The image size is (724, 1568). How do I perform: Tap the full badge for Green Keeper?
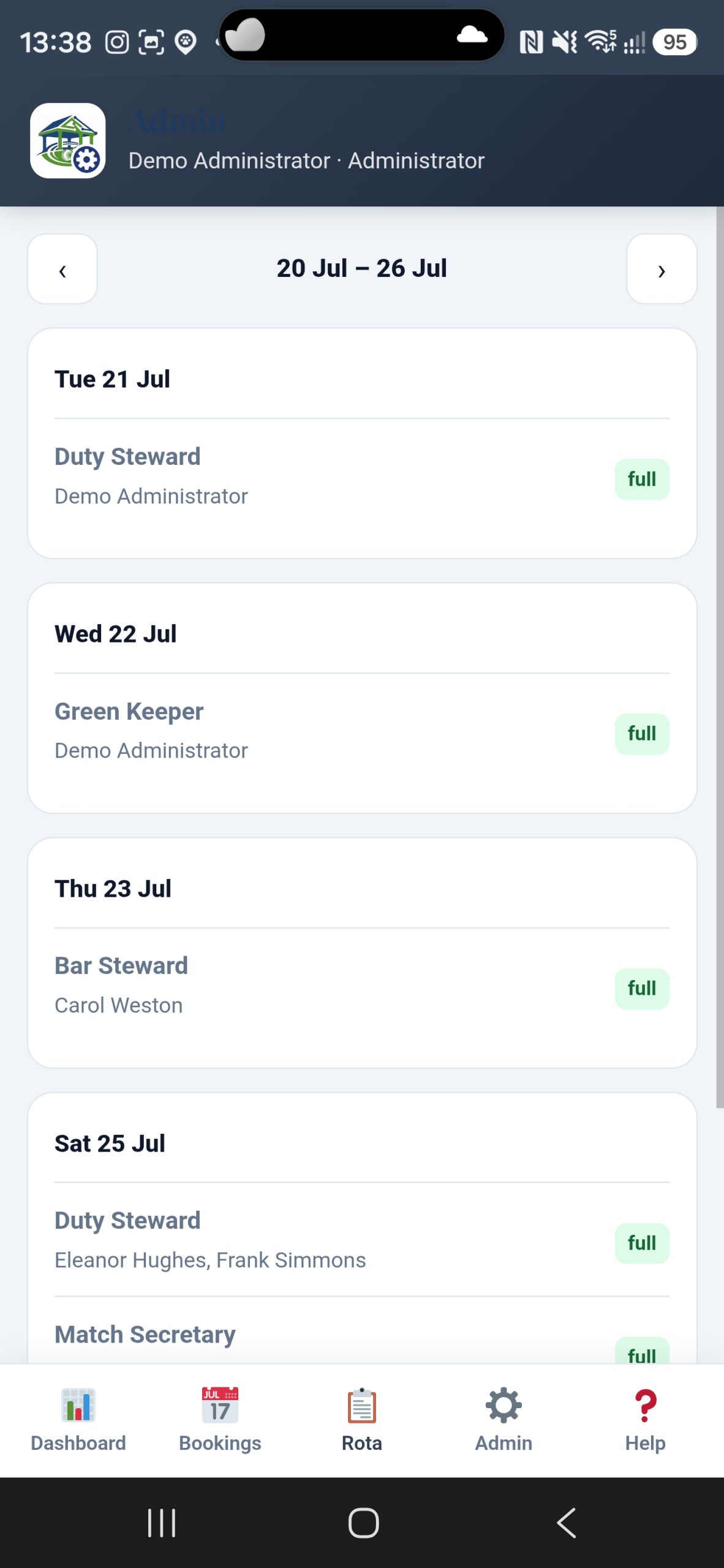point(642,734)
